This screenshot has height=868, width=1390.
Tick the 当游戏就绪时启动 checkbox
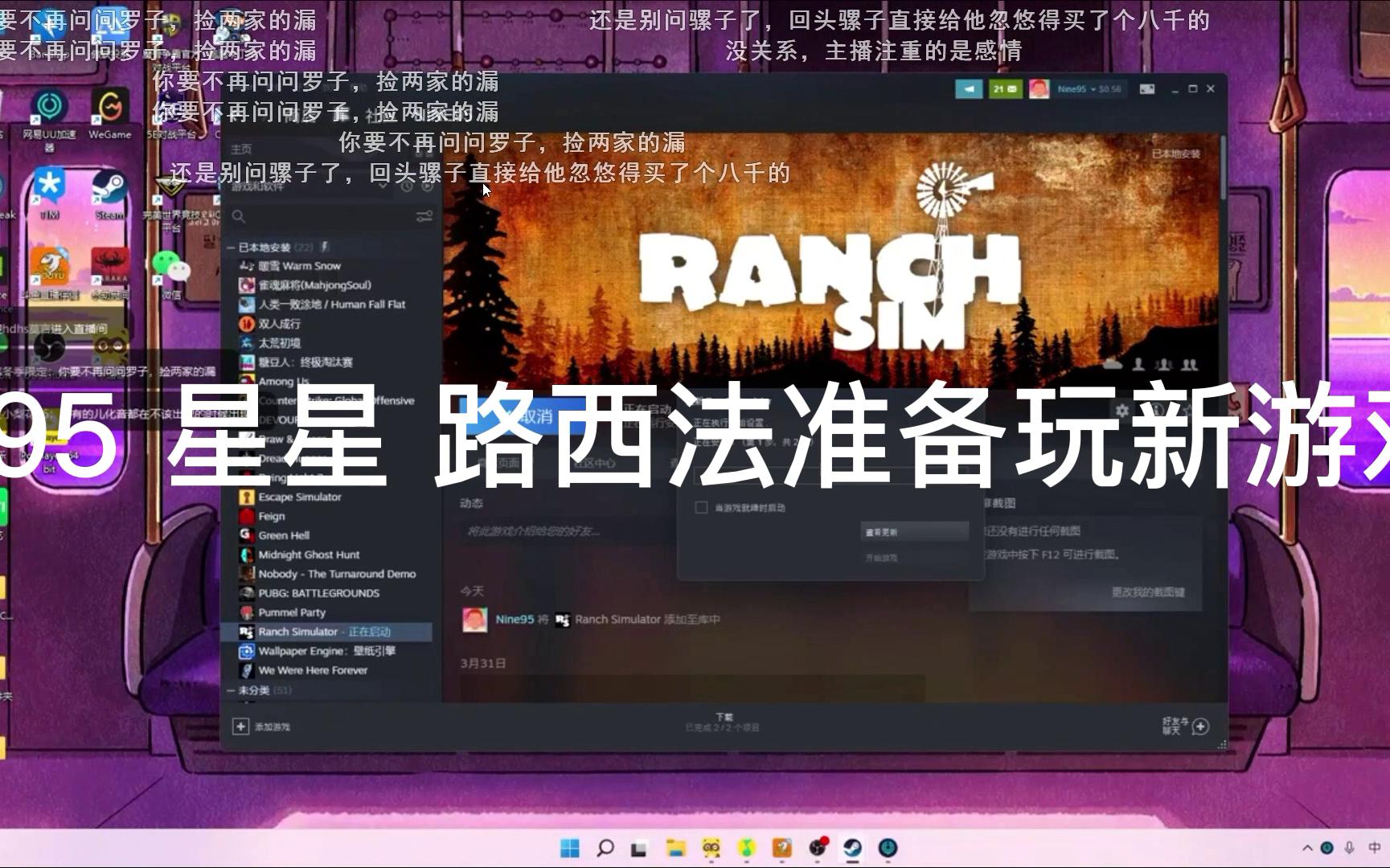pyautogui.click(x=701, y=508)
